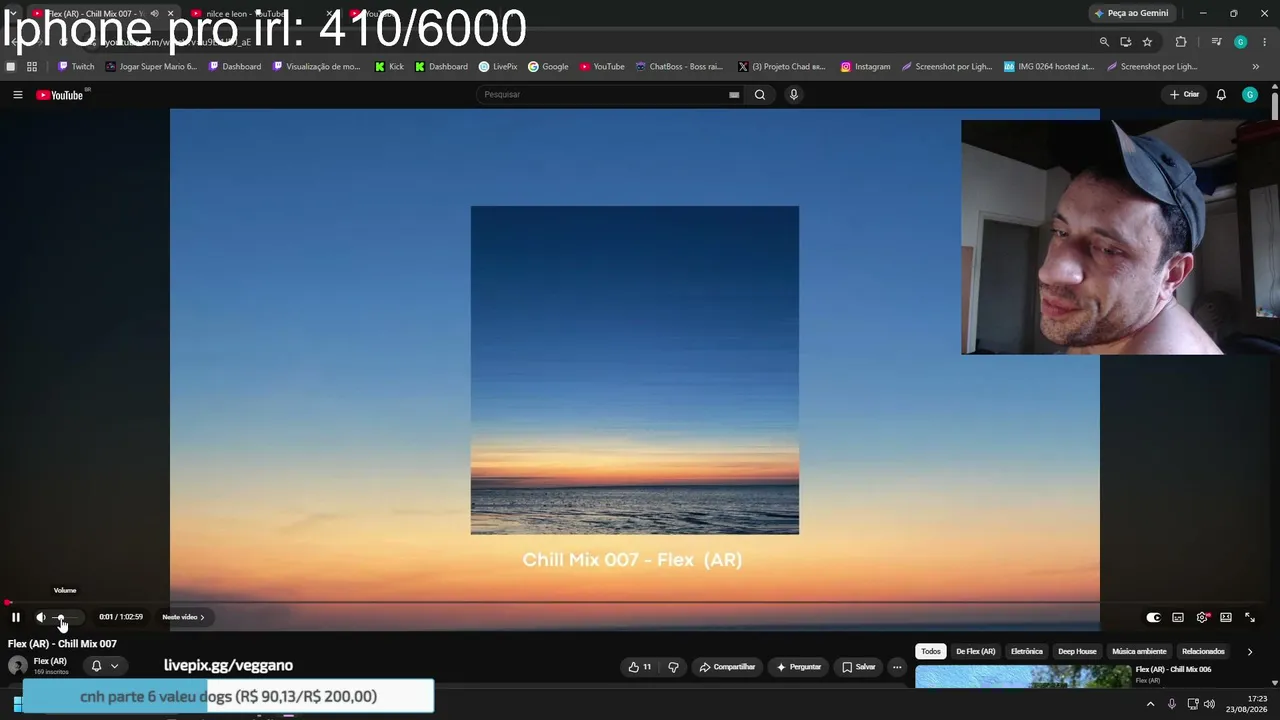The image size is (1280, 720).
Task: Mute the video with the speaker icon
Action: point(41,618)
